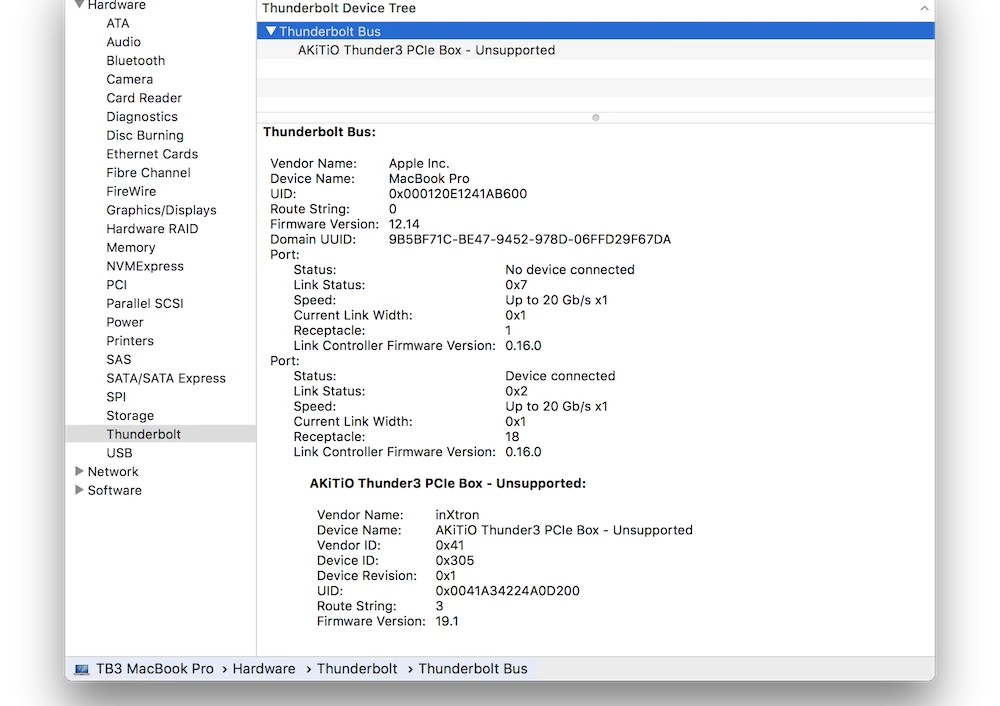Collapse the Thunderbolt Device Tree header chevron
This screenshot has width=1000, height=706.
pos(924,8)
